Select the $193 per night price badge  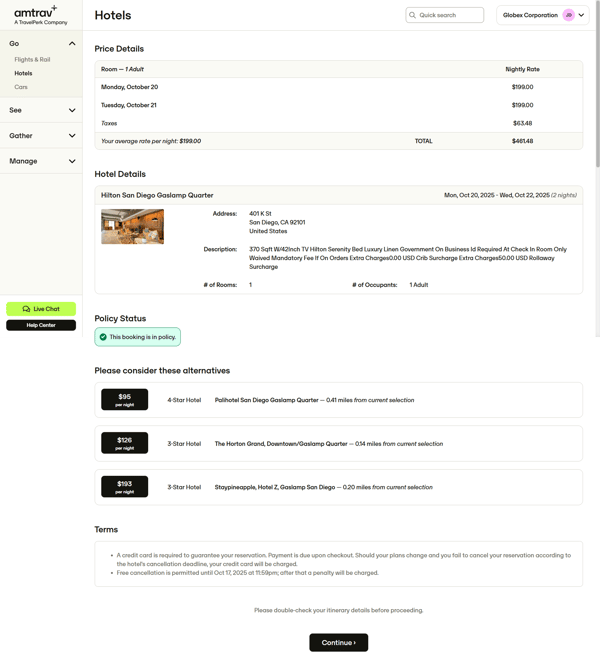(124, 487)
